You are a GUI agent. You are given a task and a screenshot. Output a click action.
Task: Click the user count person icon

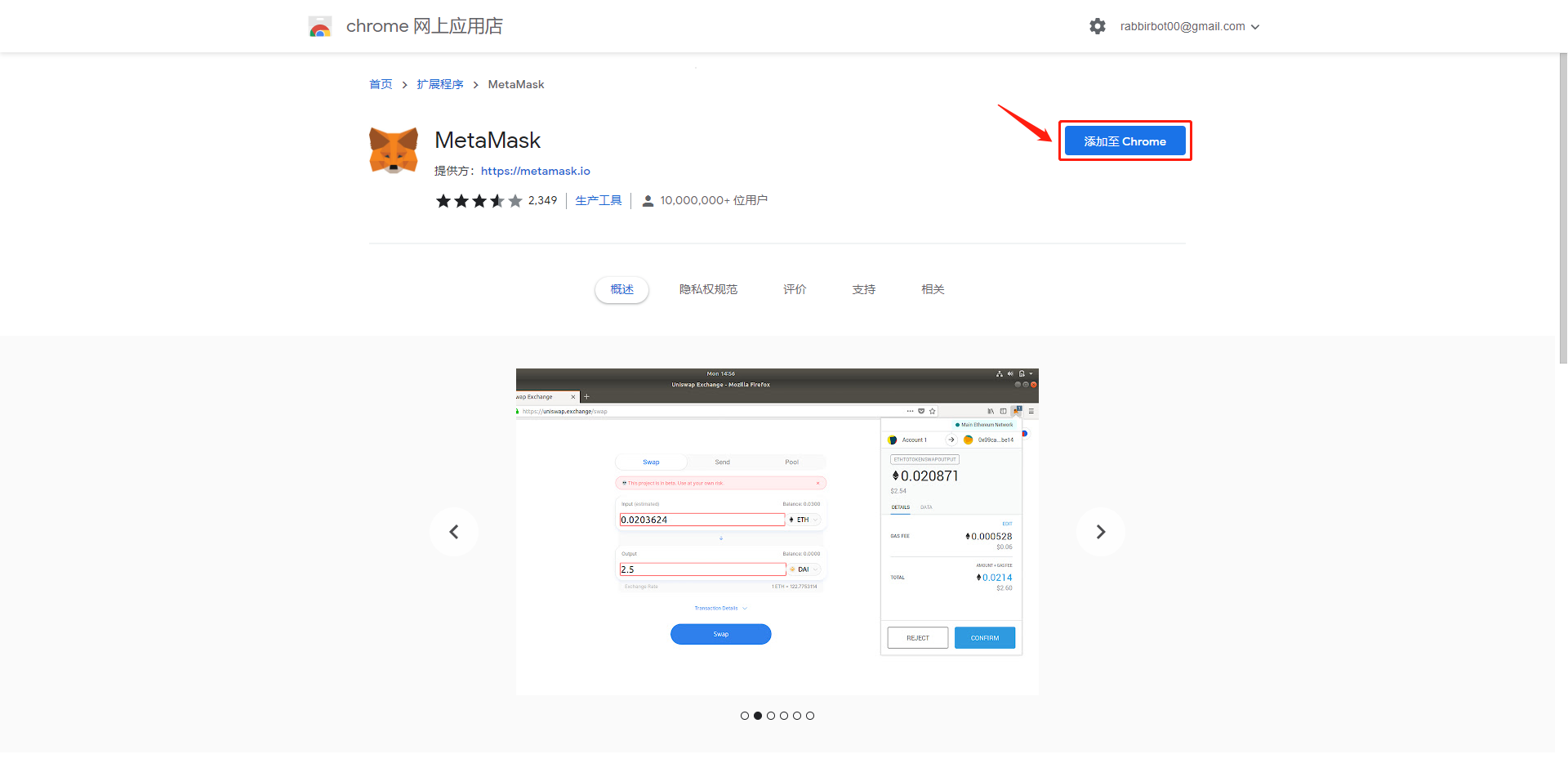tap(648, 201)
